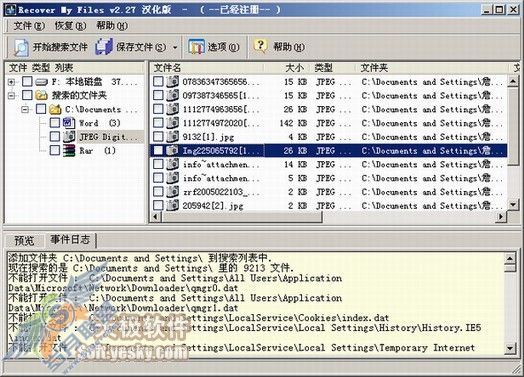Click the file icon of 097387346565[1
The image size is (524, 377).
(172, 95)
